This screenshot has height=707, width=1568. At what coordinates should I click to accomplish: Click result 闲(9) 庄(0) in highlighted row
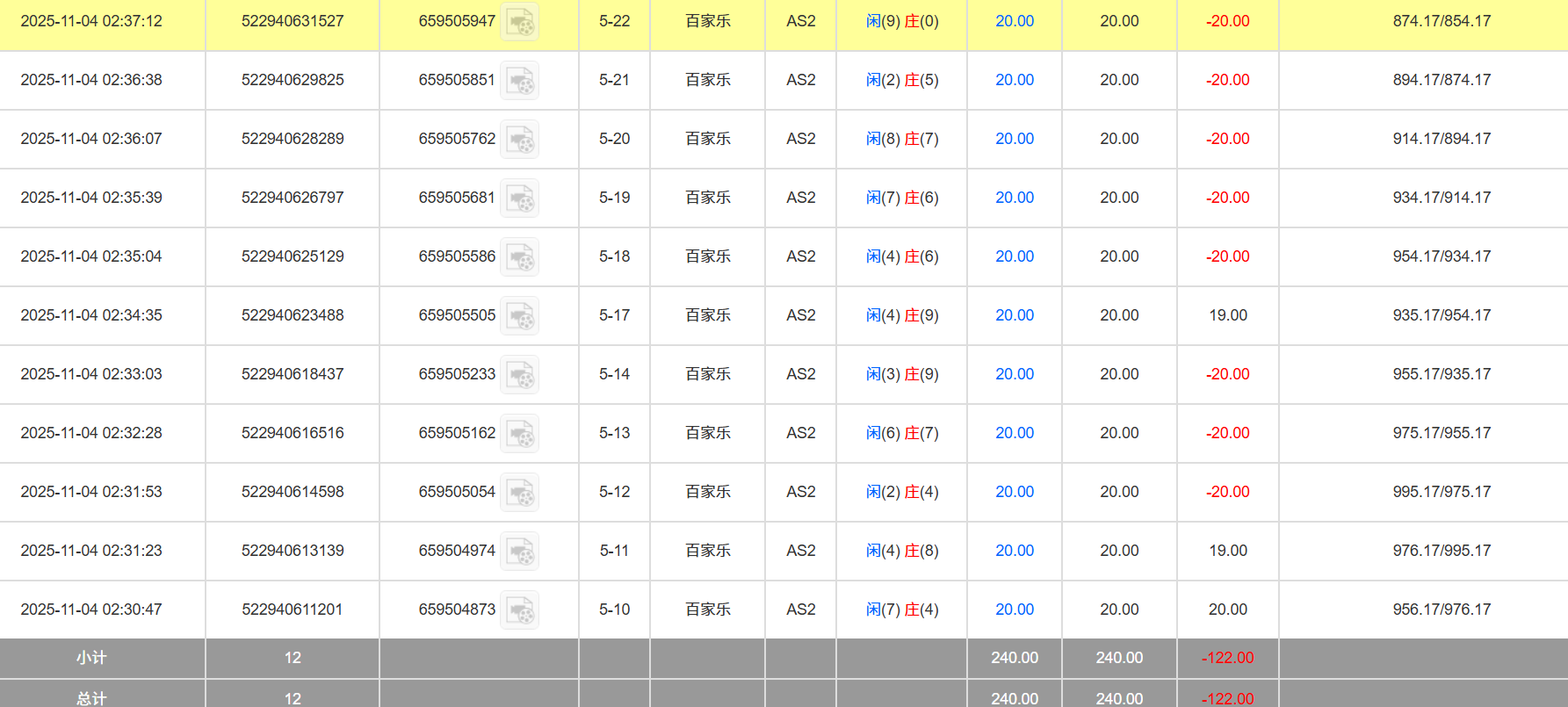pos(901,21)
